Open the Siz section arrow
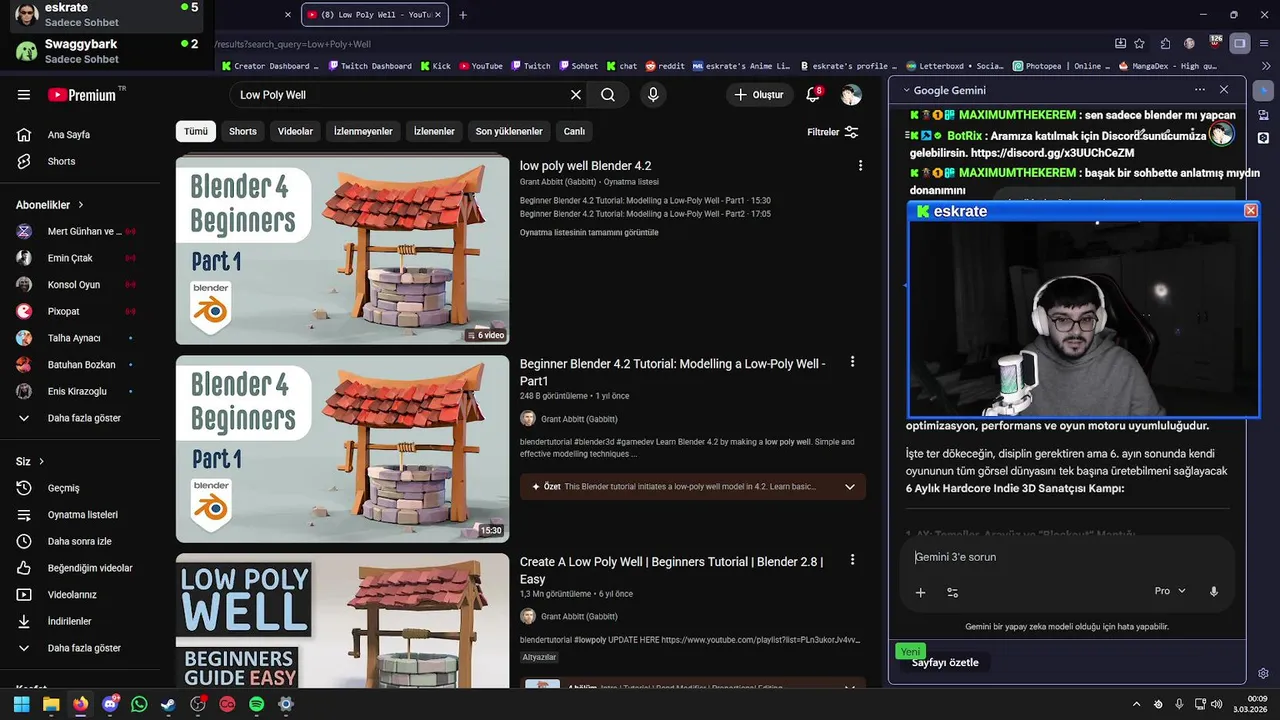1280x720 pixels. pos(41,462)
